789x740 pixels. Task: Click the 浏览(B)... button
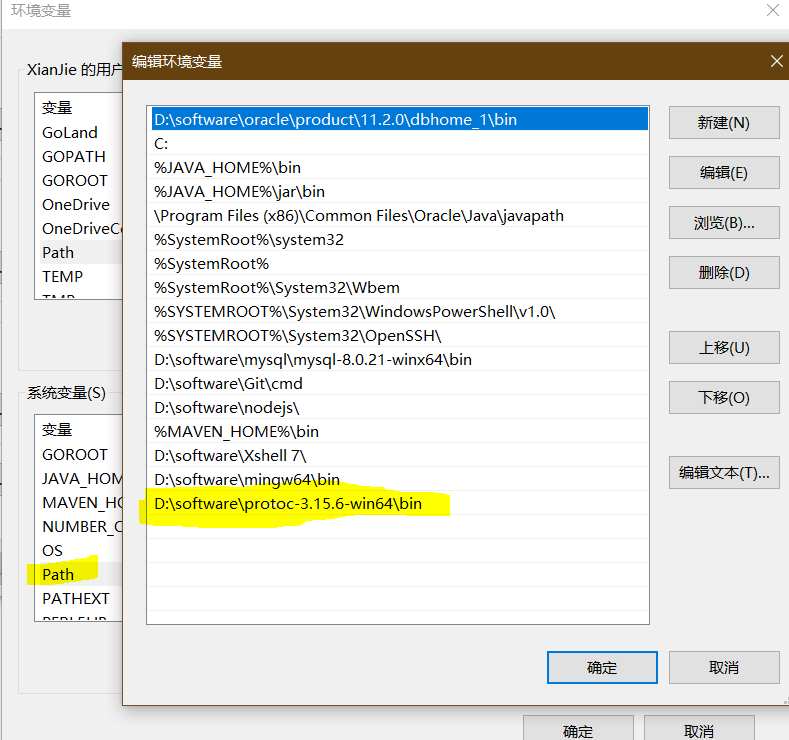click(724, 222)
